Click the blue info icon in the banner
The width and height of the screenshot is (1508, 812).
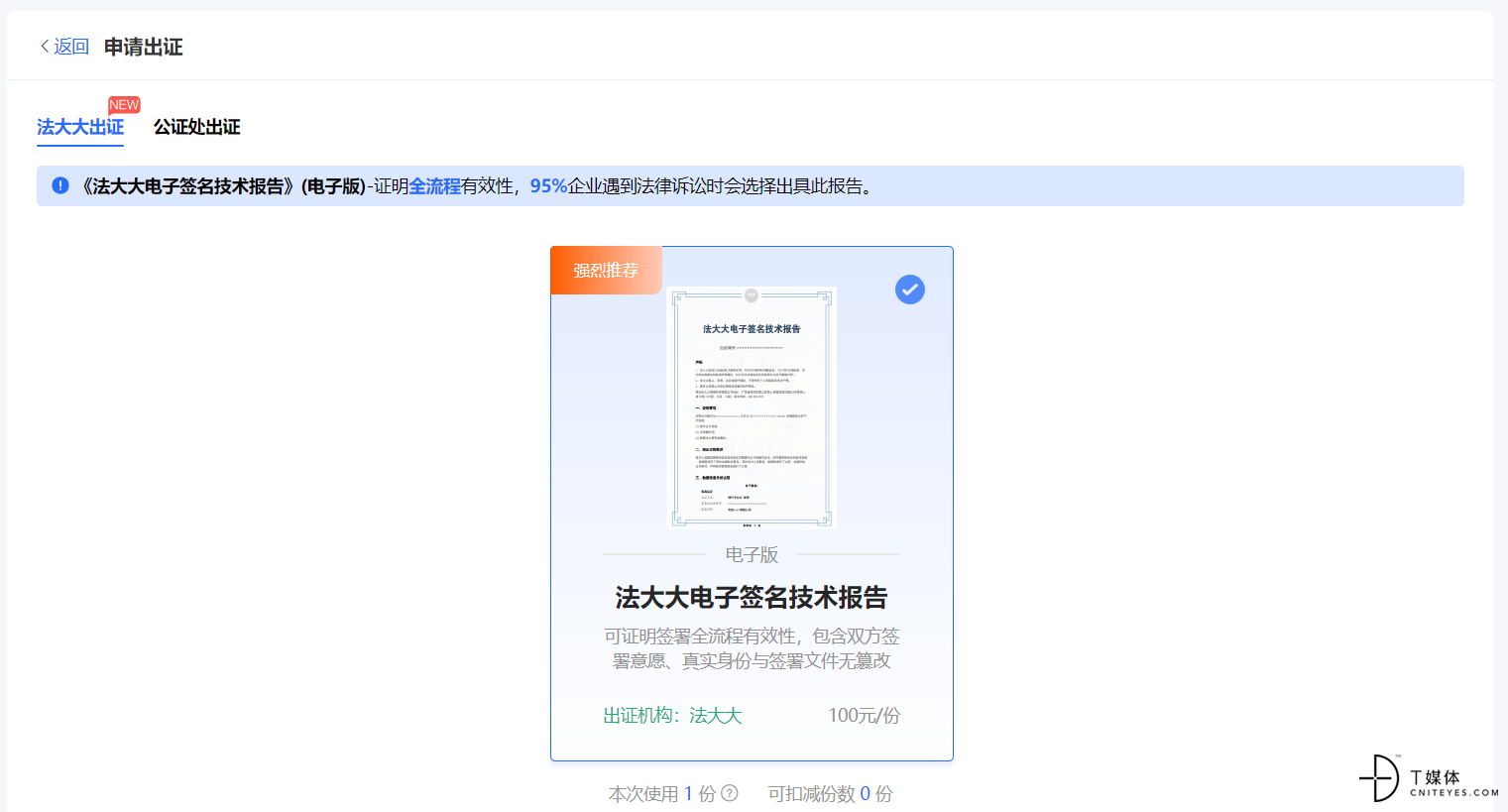coord(60,185)
